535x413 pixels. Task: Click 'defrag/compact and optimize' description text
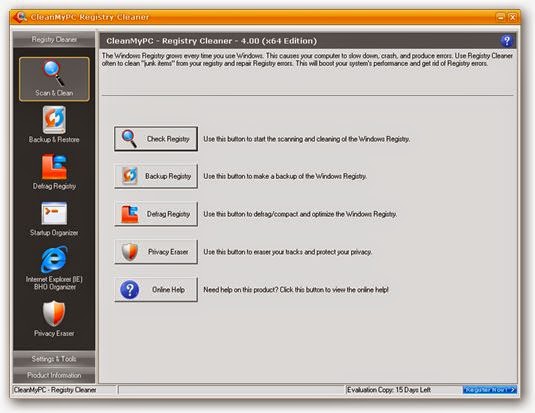(300, 214)
